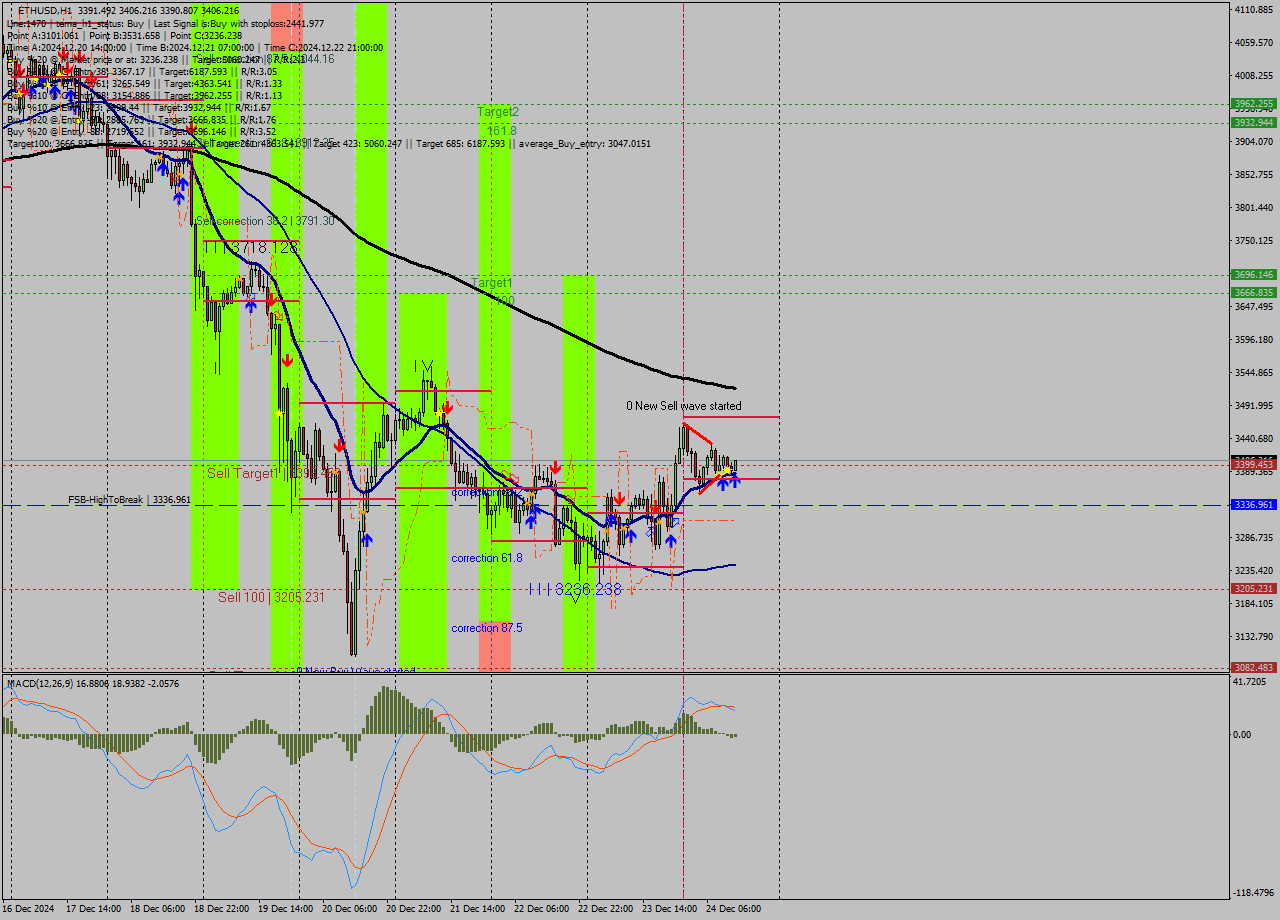1280x920 pixels.
Task: Select the 'I V' wave label
Action: pos(424,366)
